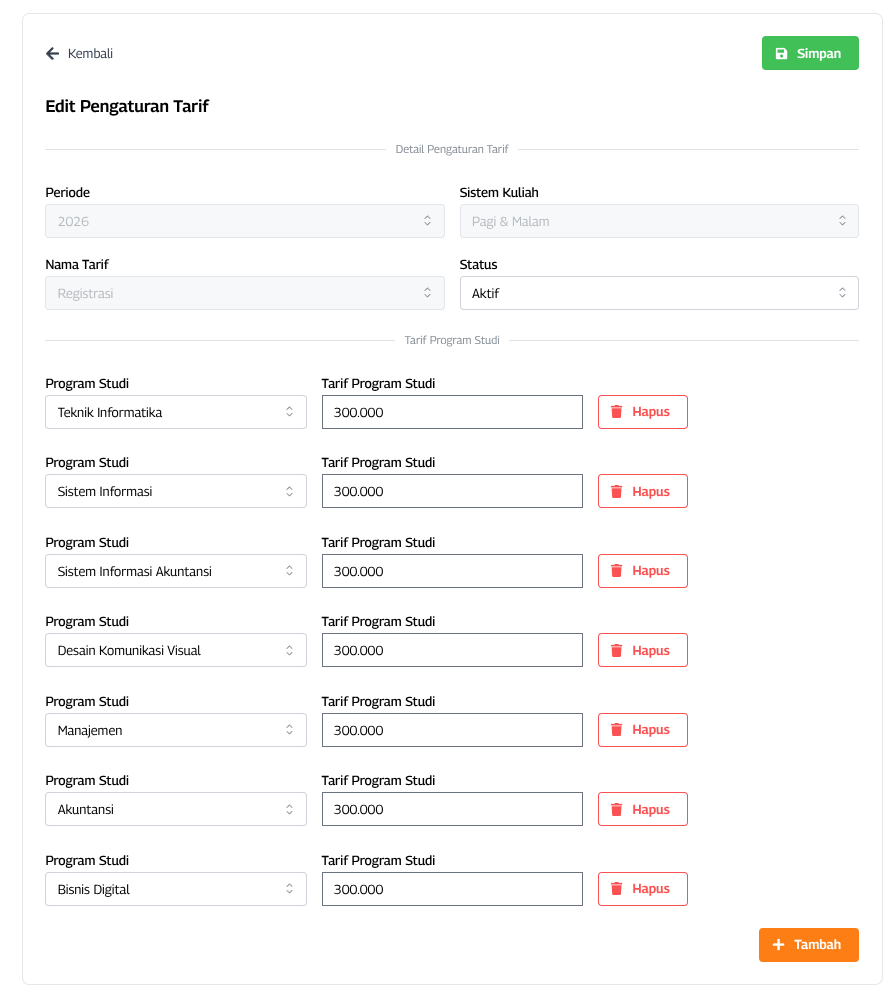Click the tarif field for Bisnis Digital
891x993 pixels.
pyautogui.click(x=451, y=889)
